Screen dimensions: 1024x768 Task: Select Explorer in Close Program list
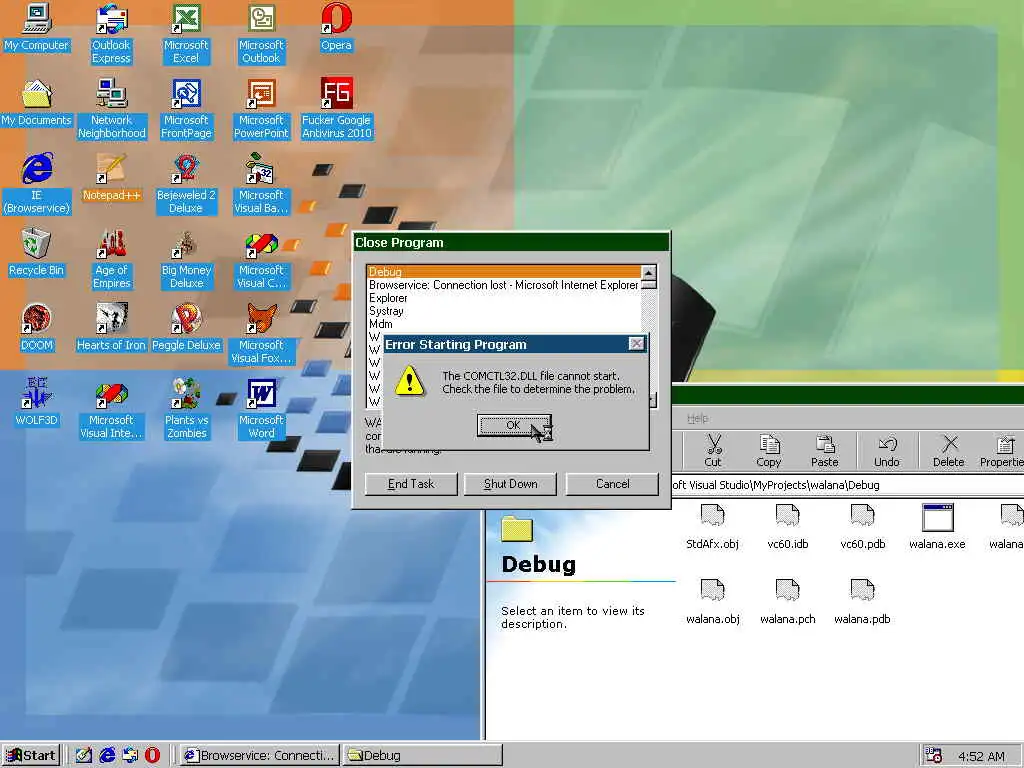coord(504,298)
